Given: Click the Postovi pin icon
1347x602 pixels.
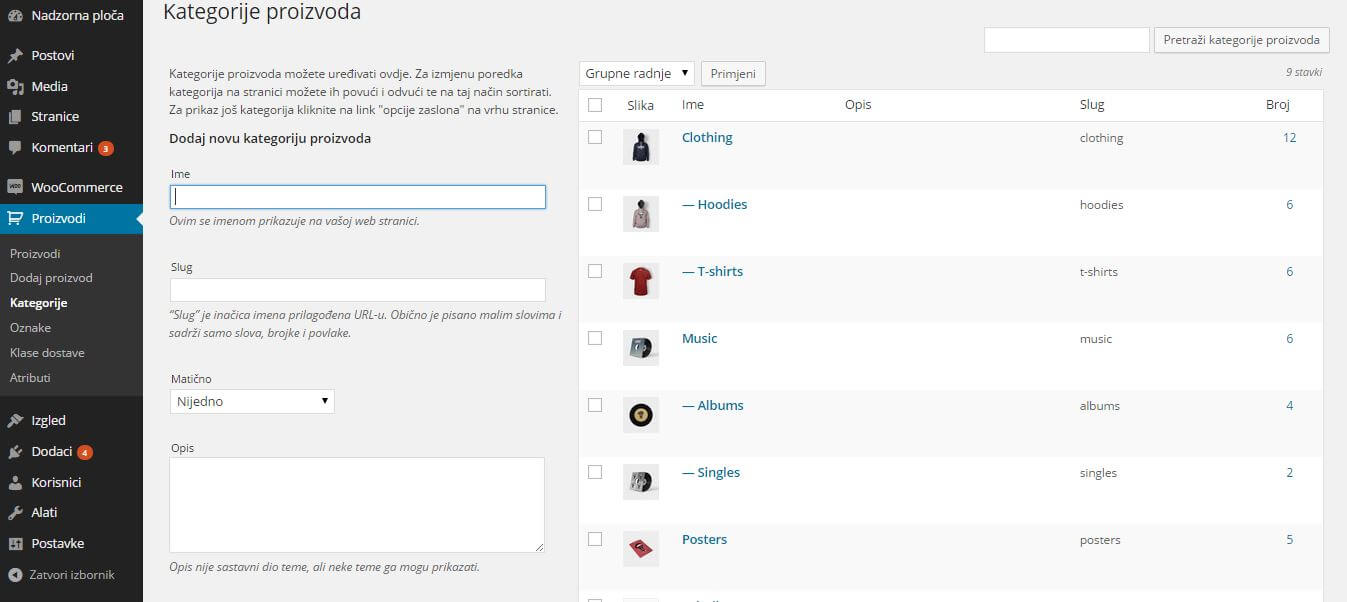Looking at the screenshot, I should click(x=15, y=56).
